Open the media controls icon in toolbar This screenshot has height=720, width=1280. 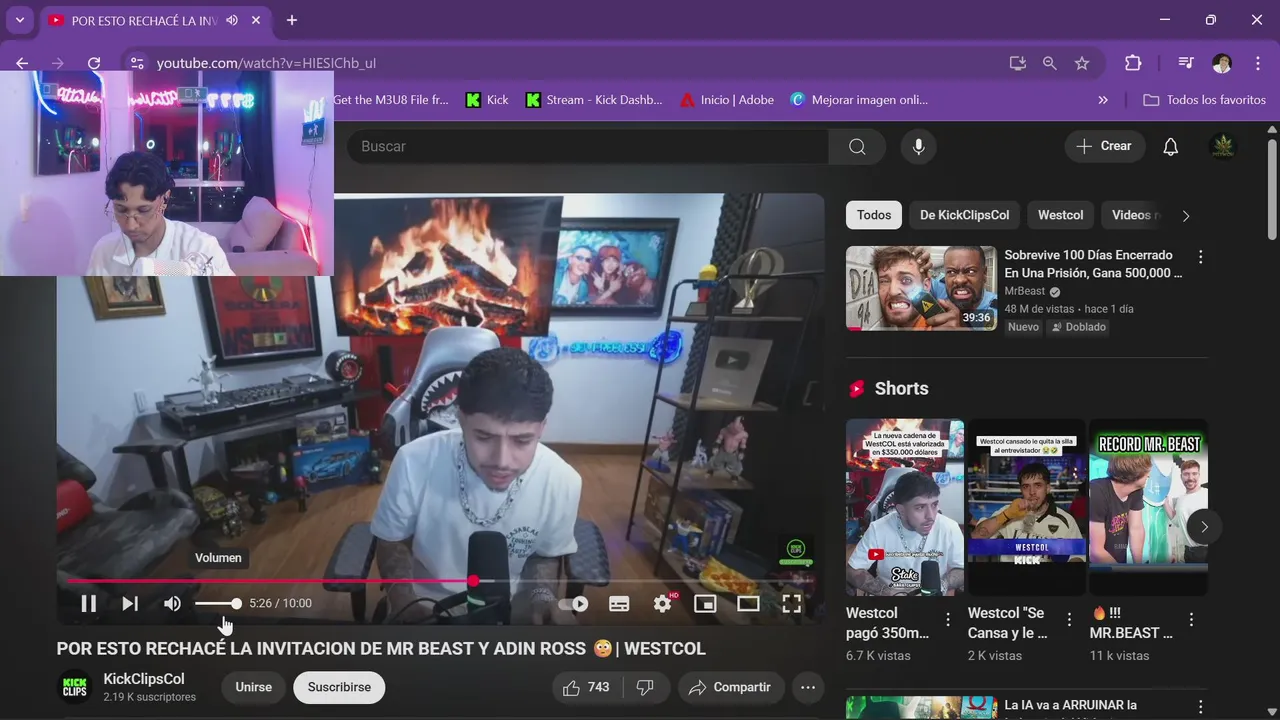1186,63
